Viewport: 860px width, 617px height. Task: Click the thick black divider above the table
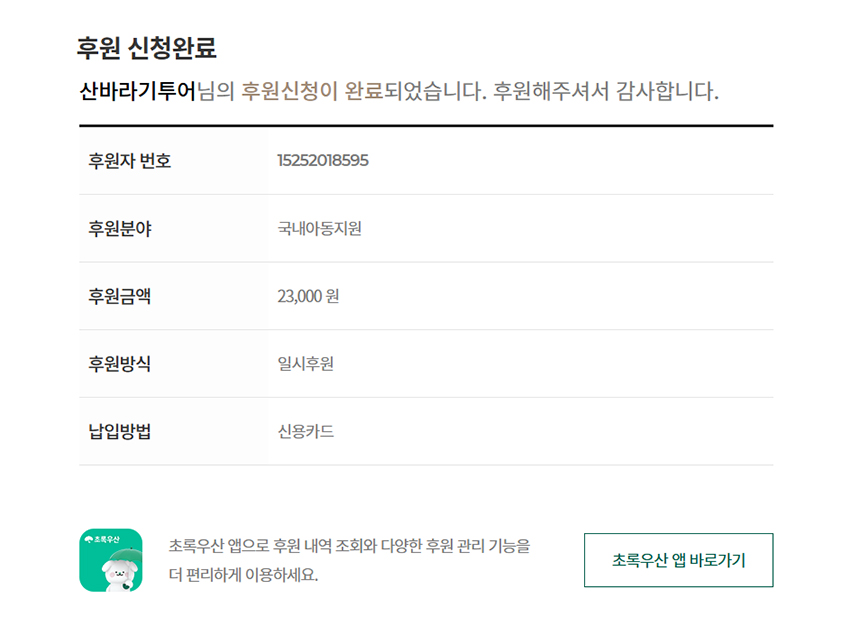coord(426,126)
